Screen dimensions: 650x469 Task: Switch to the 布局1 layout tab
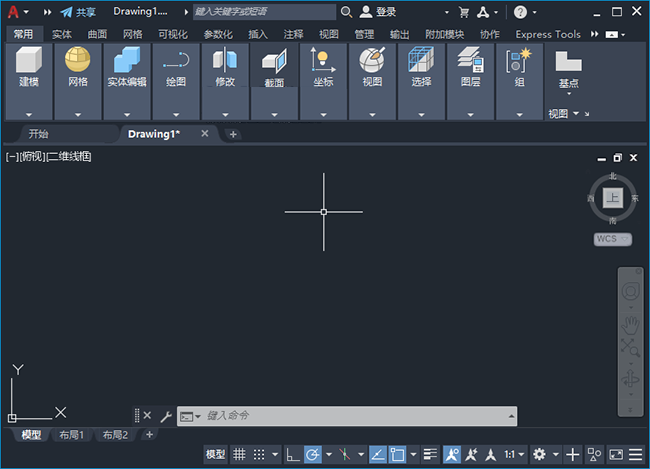(x=72, y=435)
